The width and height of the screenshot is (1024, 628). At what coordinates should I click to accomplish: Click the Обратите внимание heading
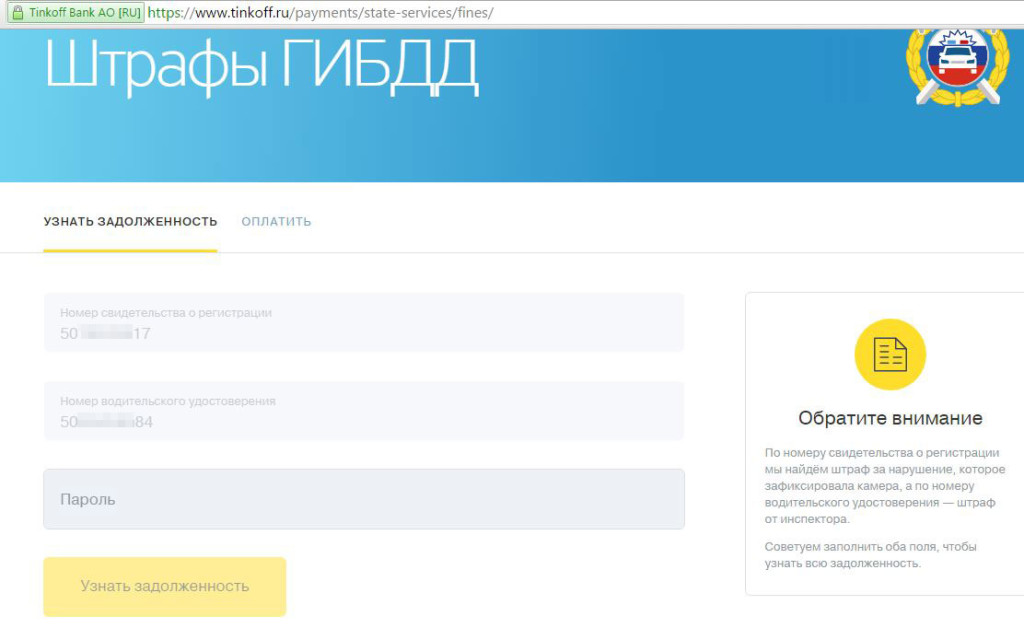[x=890, y=418]
